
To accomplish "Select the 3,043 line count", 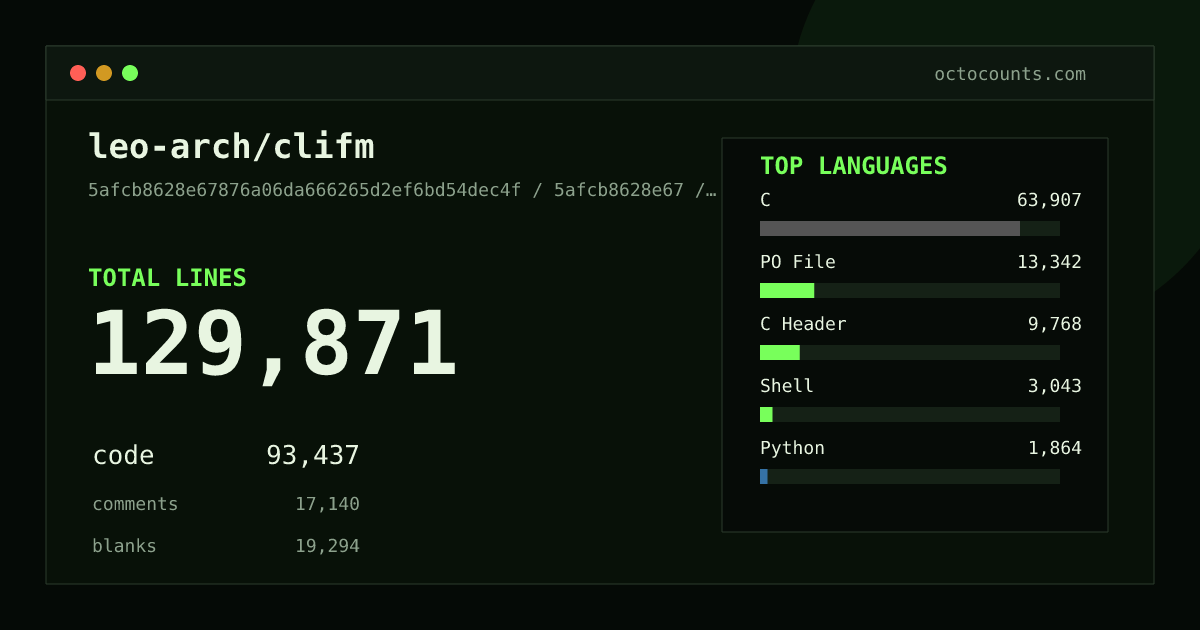I will point(1055,386).
